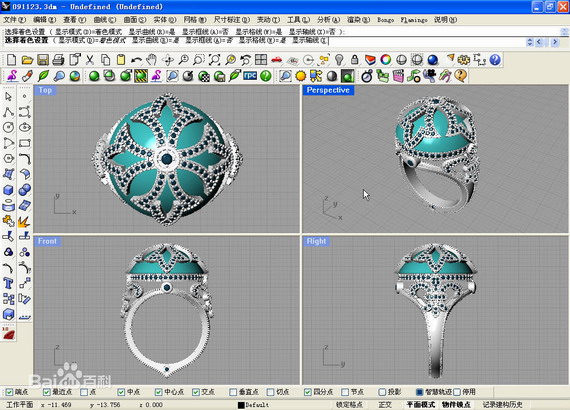Enable the 停用 (Disable) checkbox
The height and width of the screenshot is (410, 570).
pyautogui.click(x=457, y=392)
